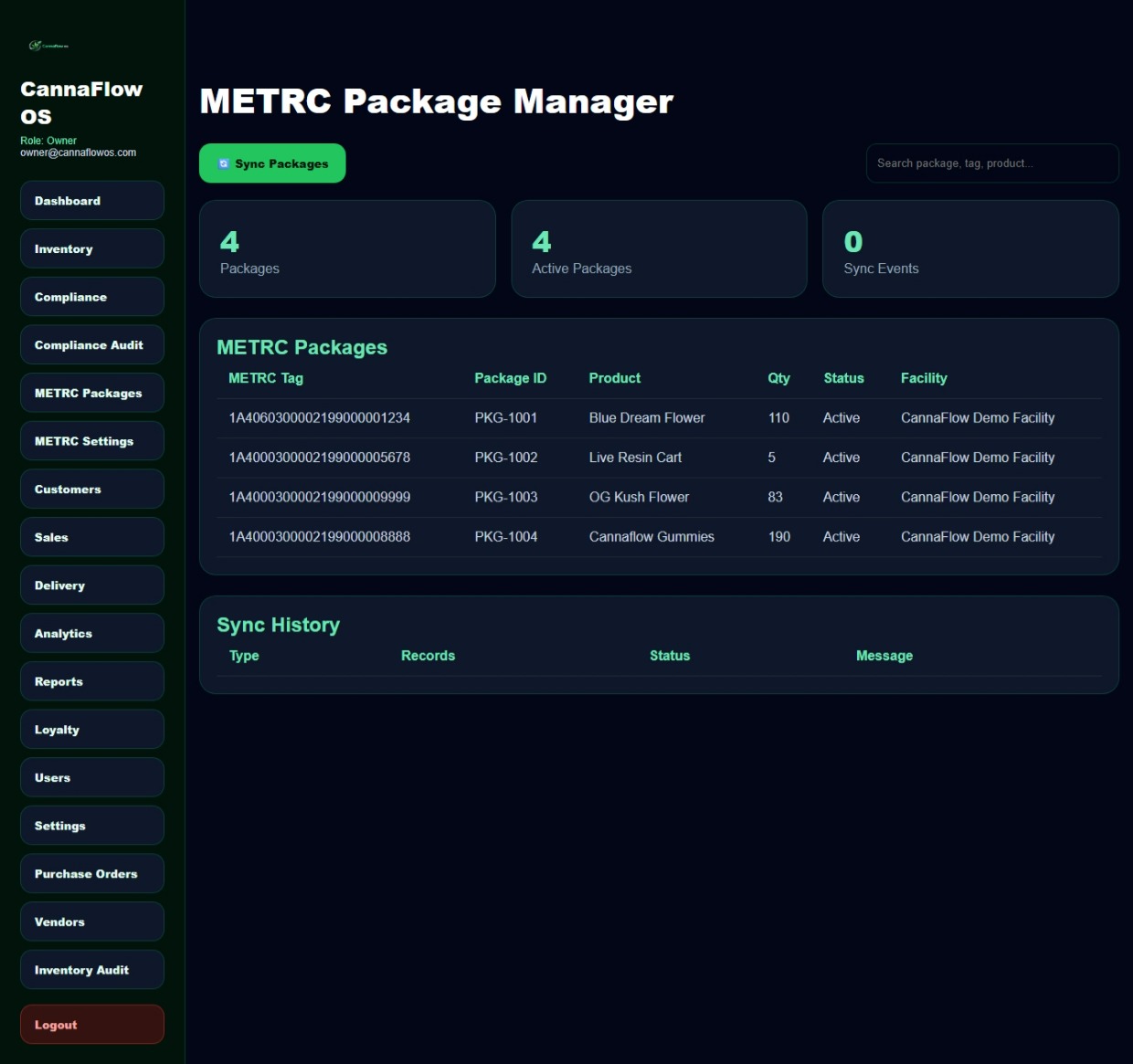Click the Packages count card
The width and height of the screenshot is (1133, 1064).
click(347, 249)
